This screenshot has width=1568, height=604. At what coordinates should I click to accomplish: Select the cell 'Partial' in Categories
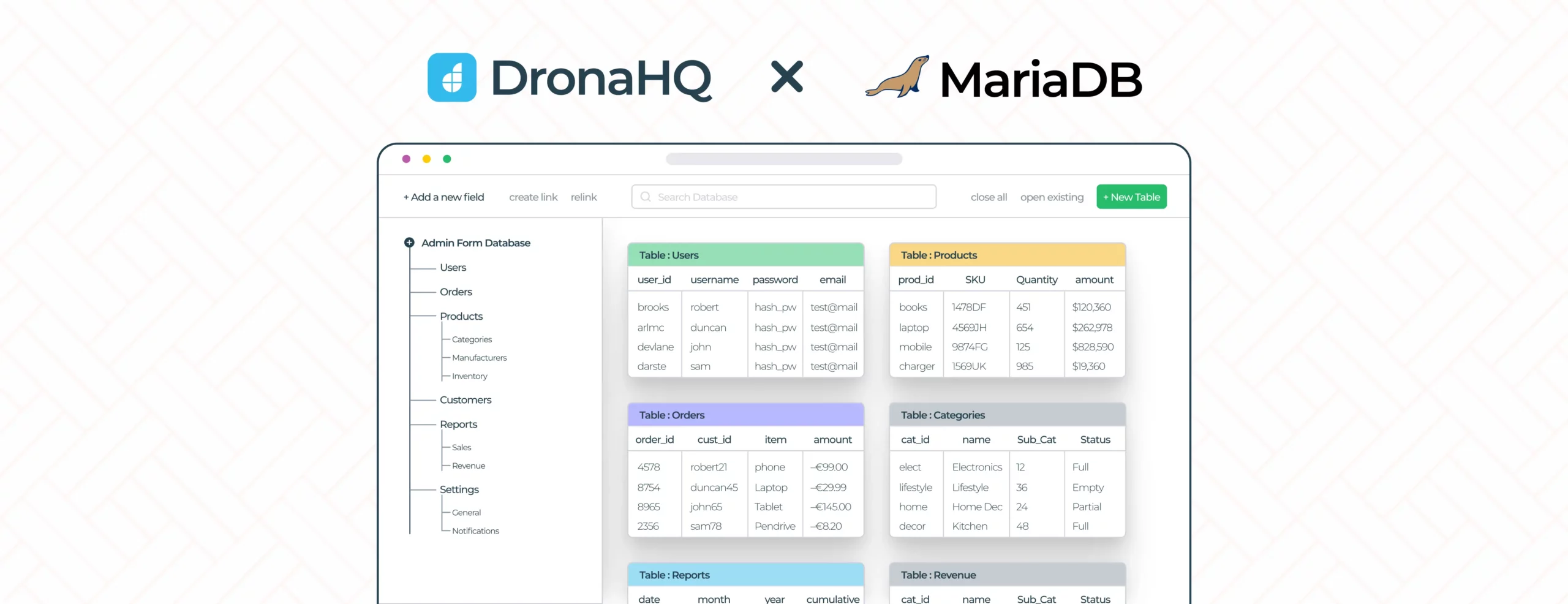tap(1087, 507)
